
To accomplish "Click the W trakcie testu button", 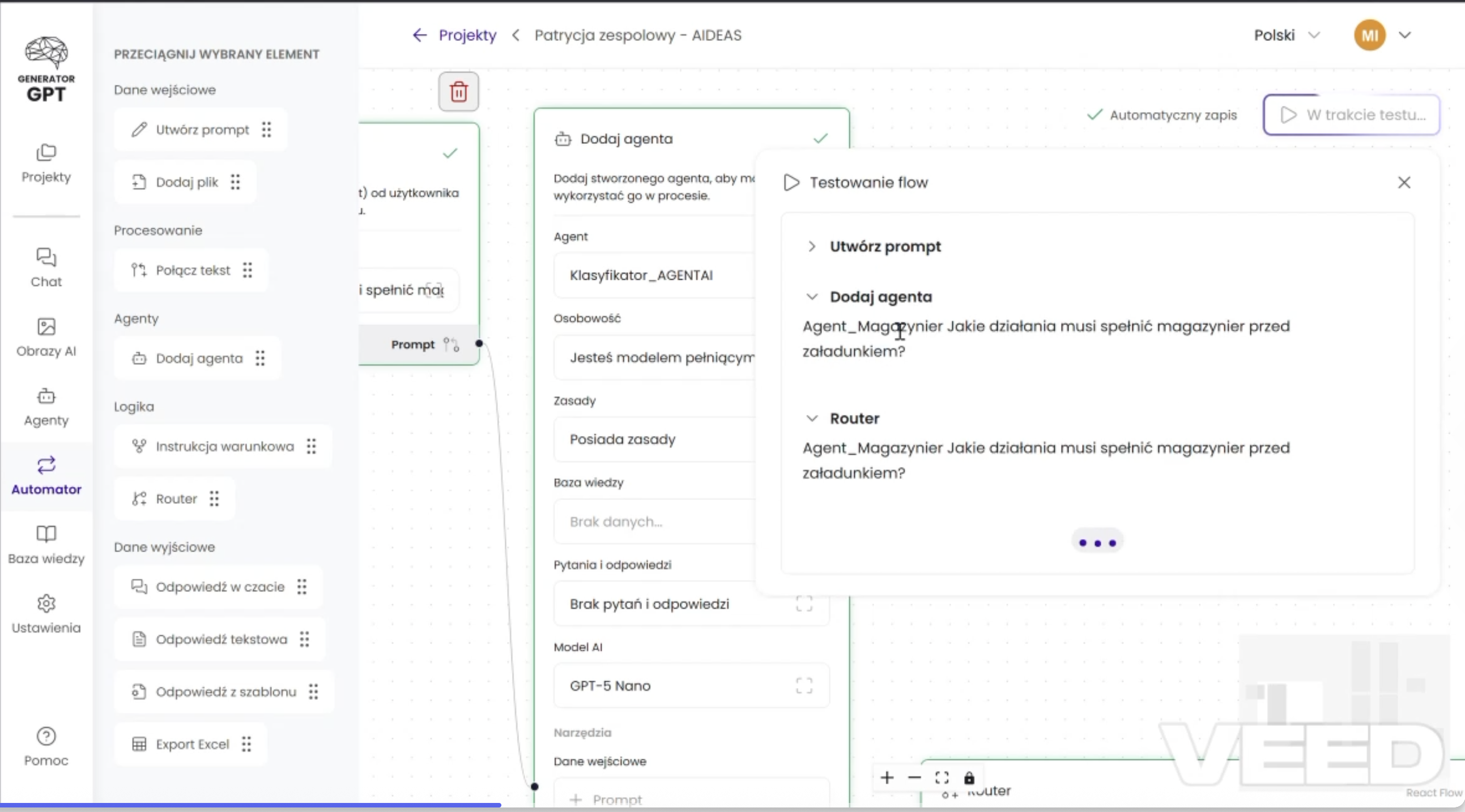I will pos(1351,115).
